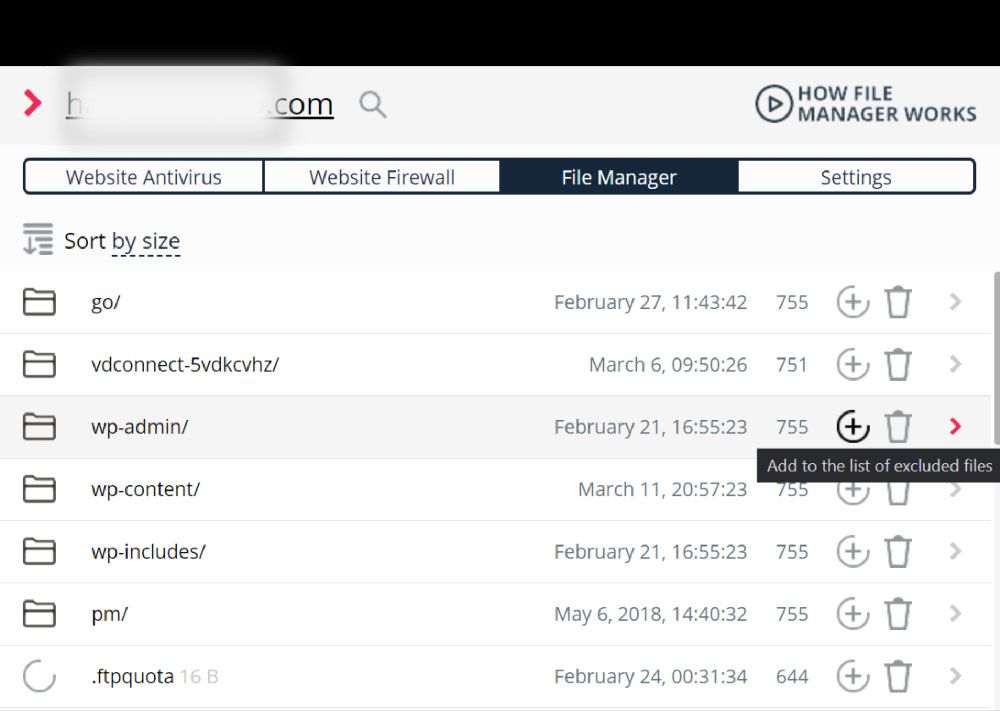This screenshot has width=1000, height=711.
Task: Open the 'by size' sort dropdown
Action: (x=145, y=241)
